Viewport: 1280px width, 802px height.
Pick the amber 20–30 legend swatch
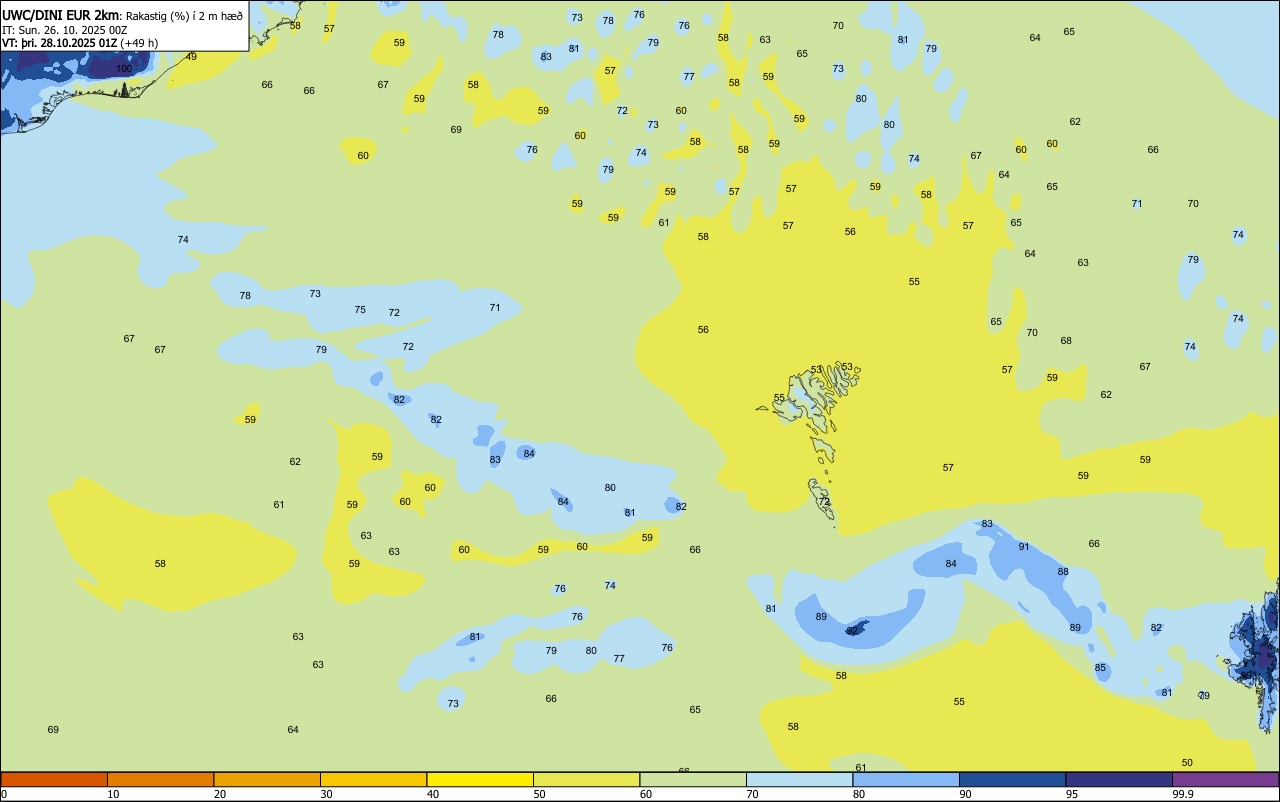click(267, 779)
